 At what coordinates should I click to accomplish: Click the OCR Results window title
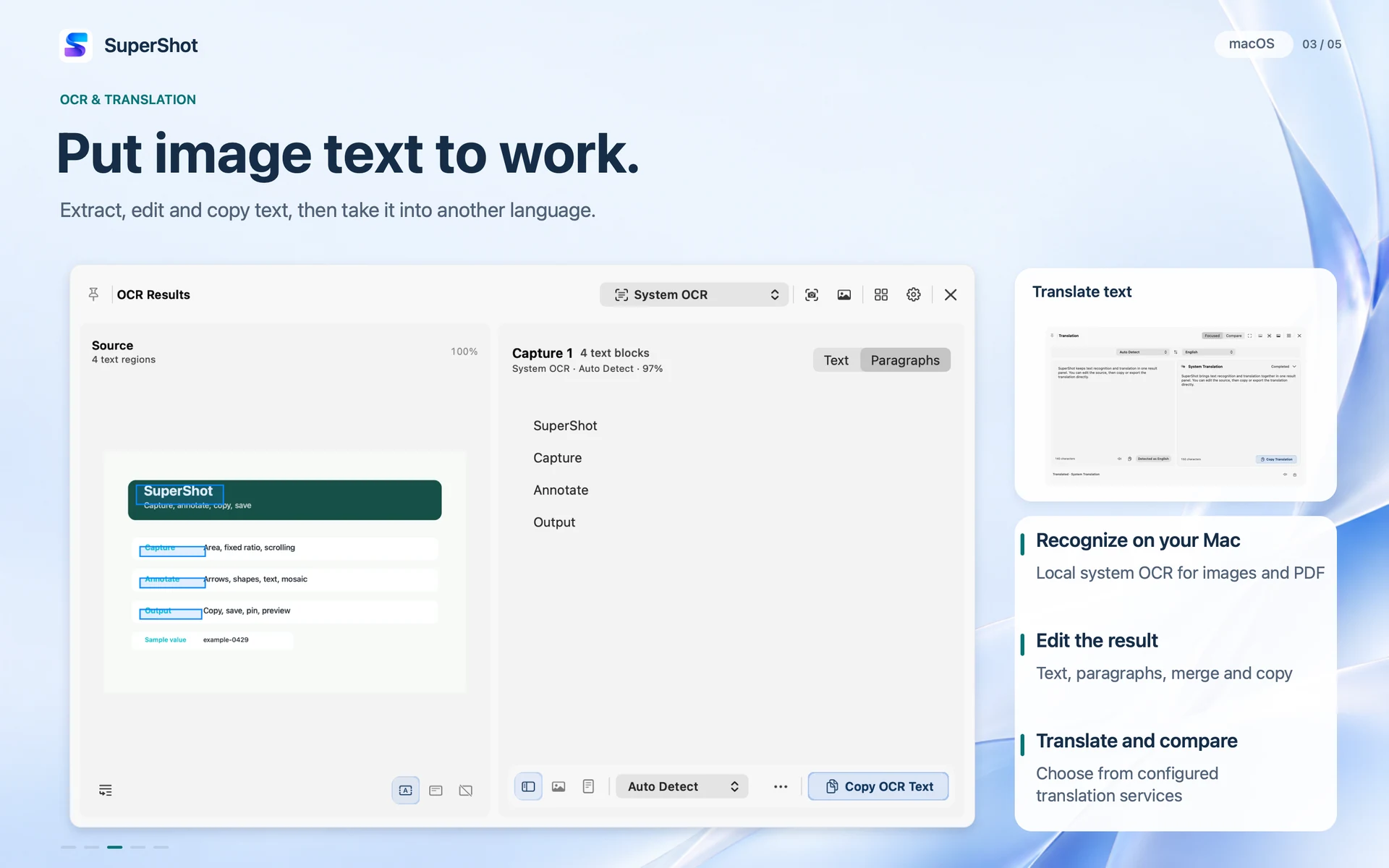pos(153,294)
